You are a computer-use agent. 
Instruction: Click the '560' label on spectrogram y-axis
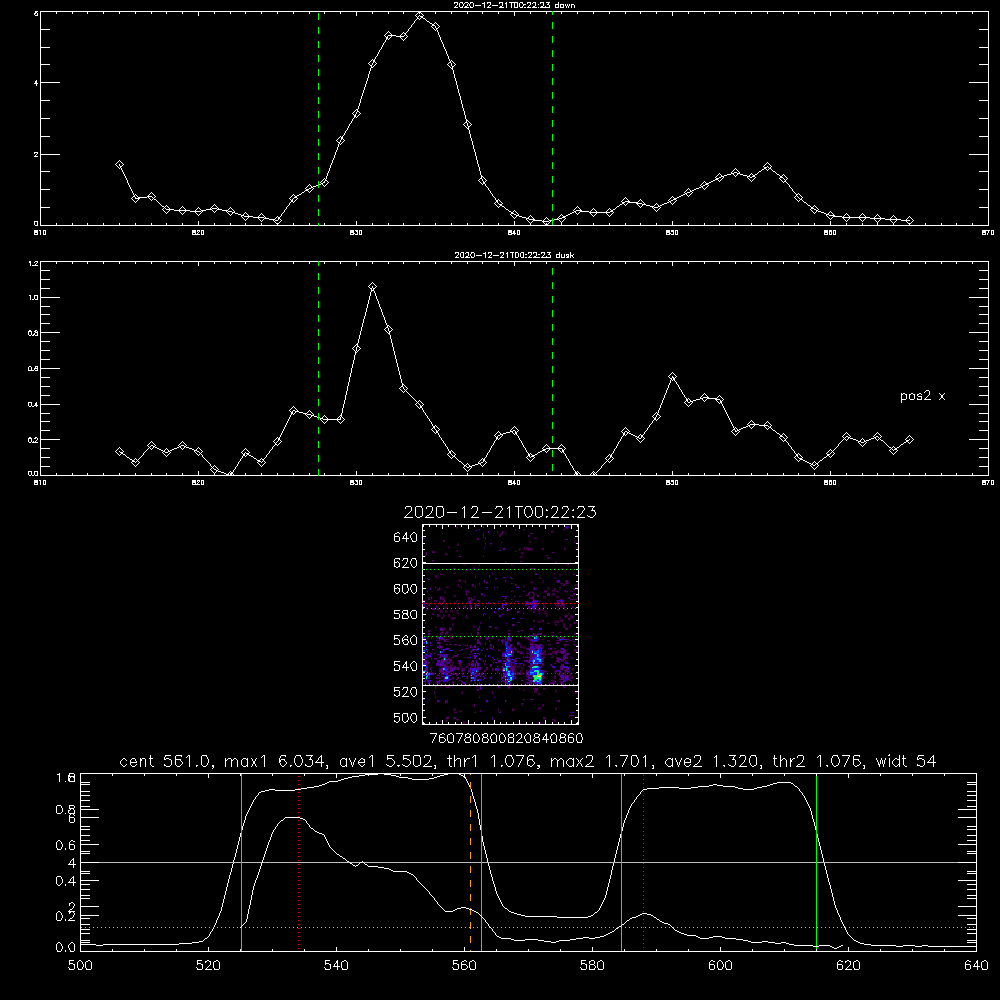pyautogui.click(x=406, y=640)
